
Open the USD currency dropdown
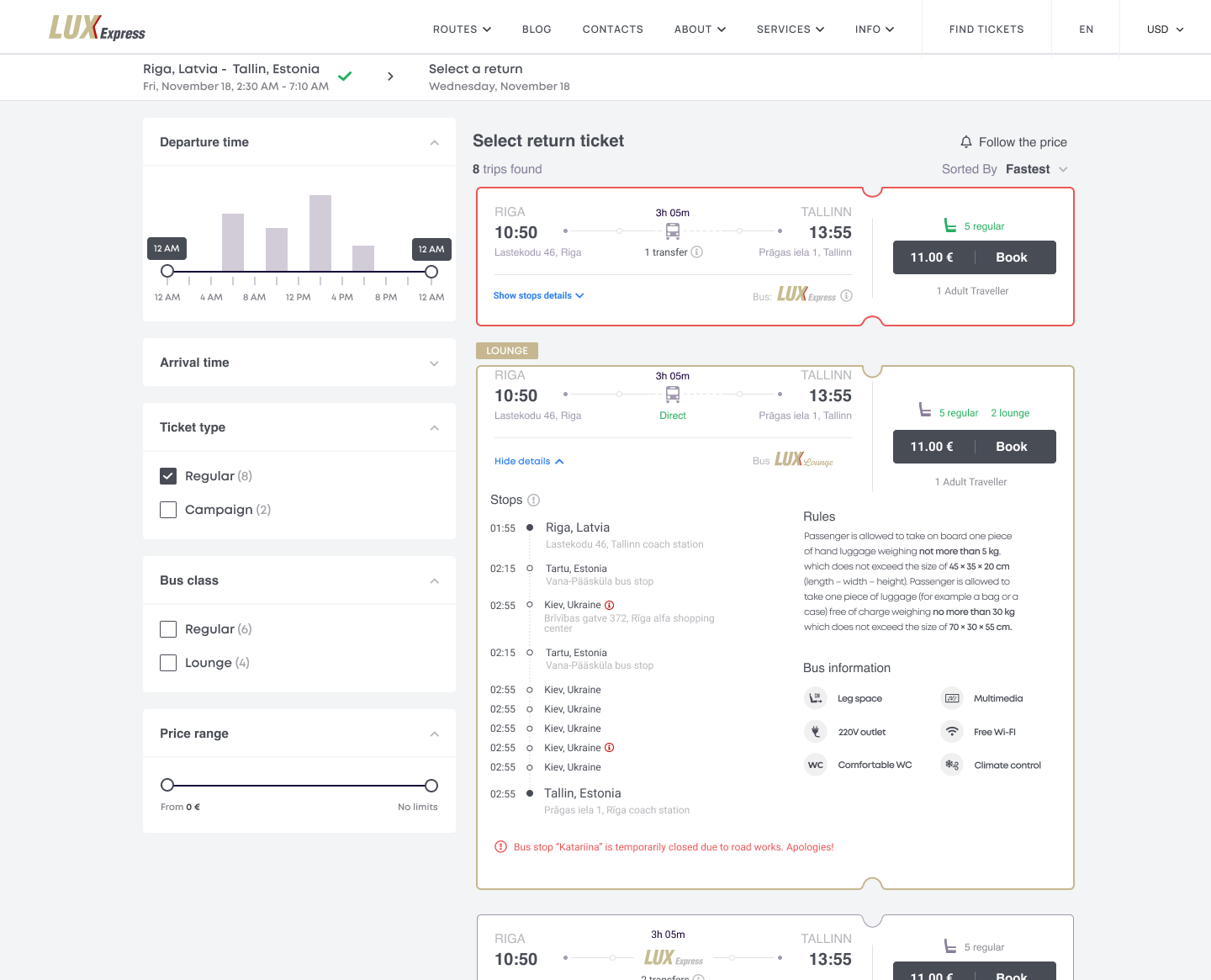click(1166, 29)
